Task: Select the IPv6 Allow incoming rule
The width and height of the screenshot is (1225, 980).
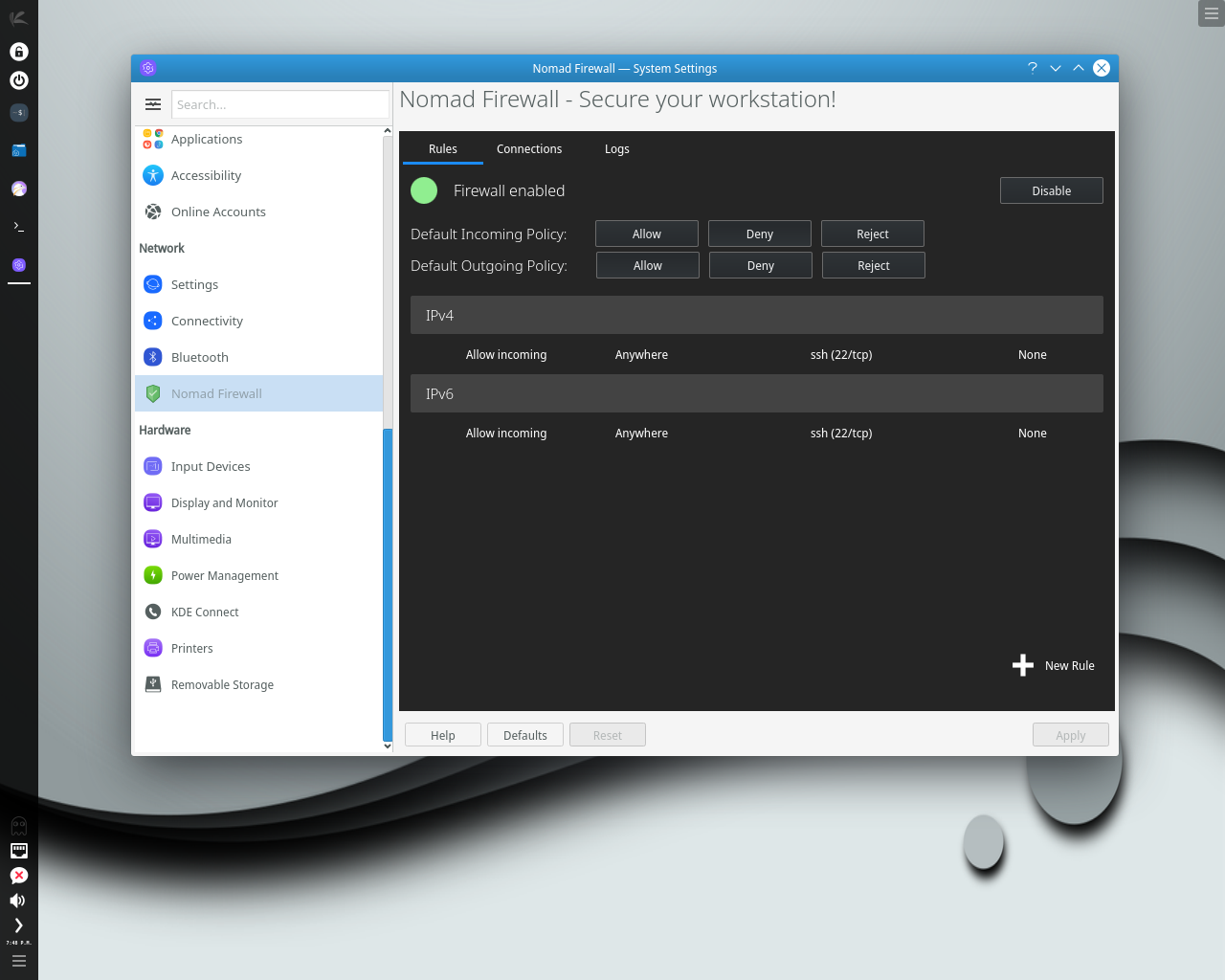Action: tap(757, 433)
